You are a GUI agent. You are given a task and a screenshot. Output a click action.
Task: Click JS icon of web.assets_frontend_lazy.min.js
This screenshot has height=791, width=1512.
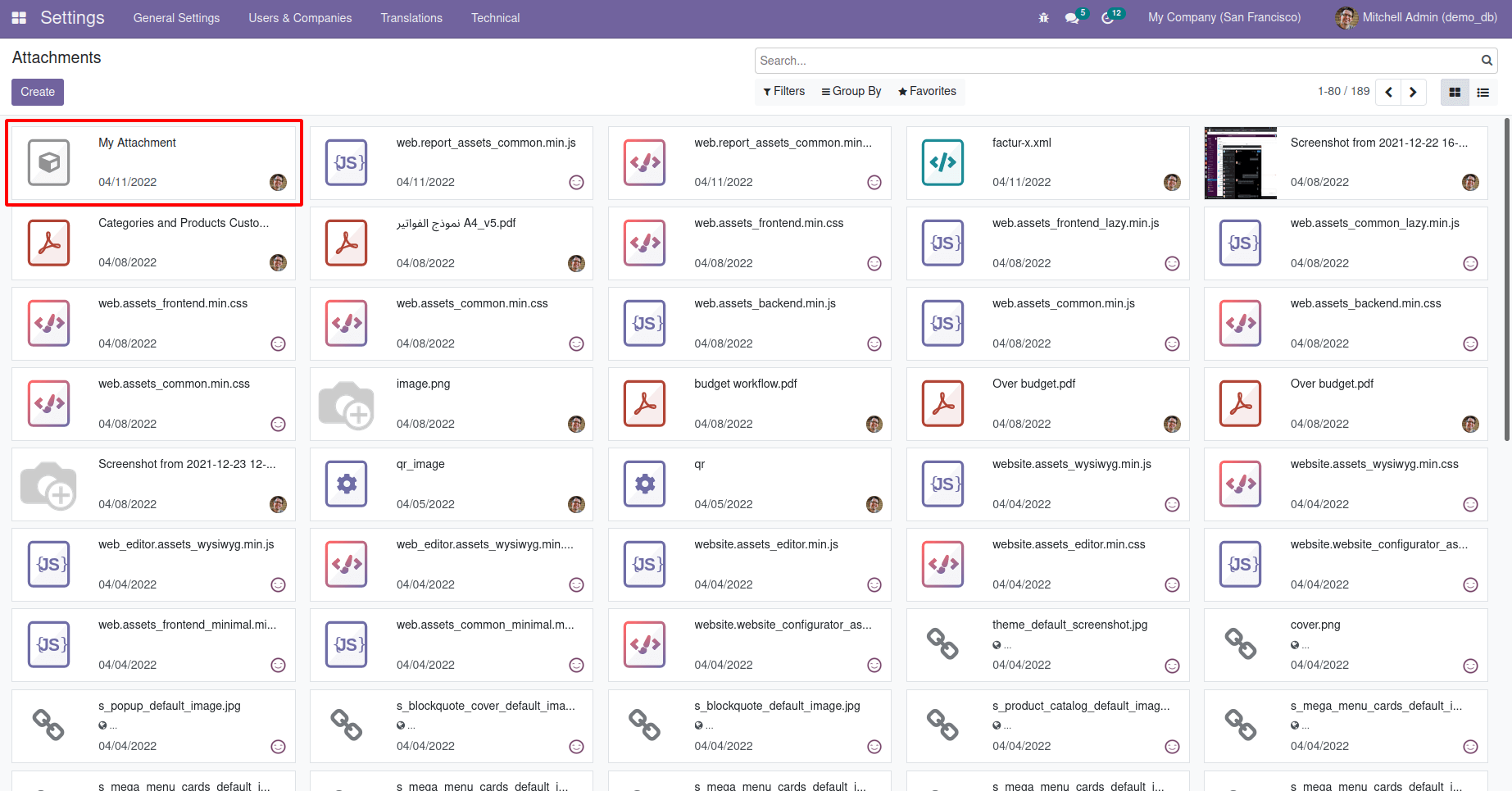pyautogui.click(x=942, y=243)
